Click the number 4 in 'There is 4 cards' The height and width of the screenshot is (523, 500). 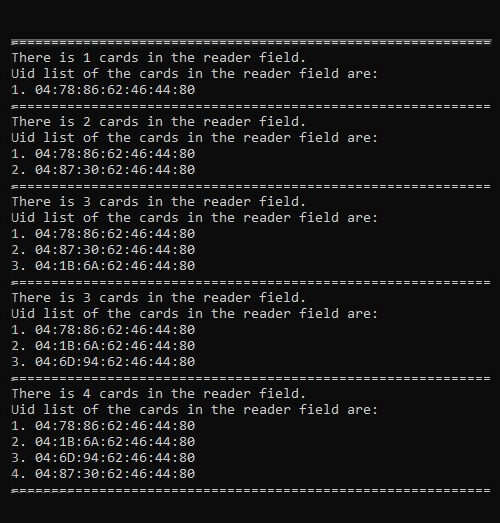87,394
